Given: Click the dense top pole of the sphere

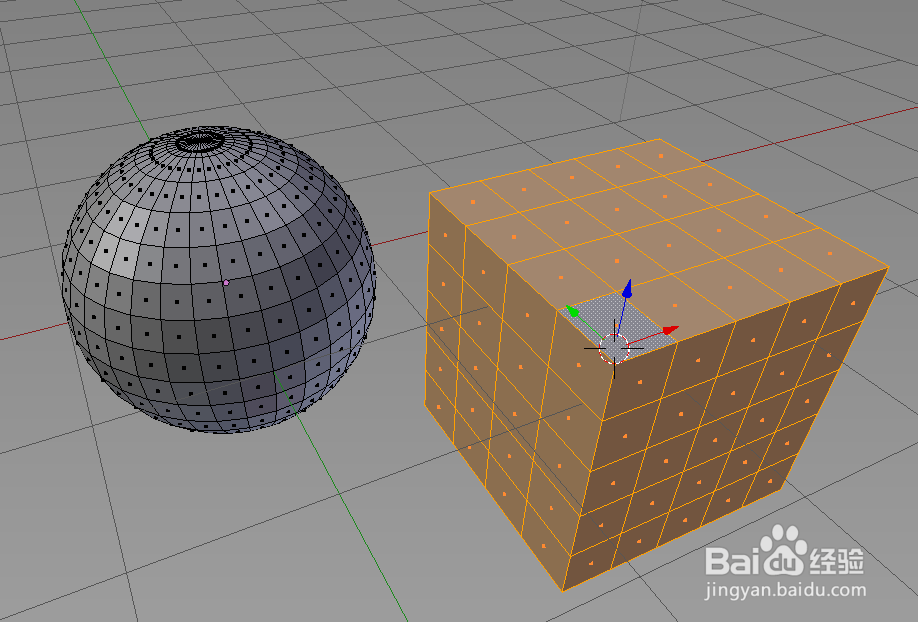Looking at the screenshot, I should pos(200,141).
